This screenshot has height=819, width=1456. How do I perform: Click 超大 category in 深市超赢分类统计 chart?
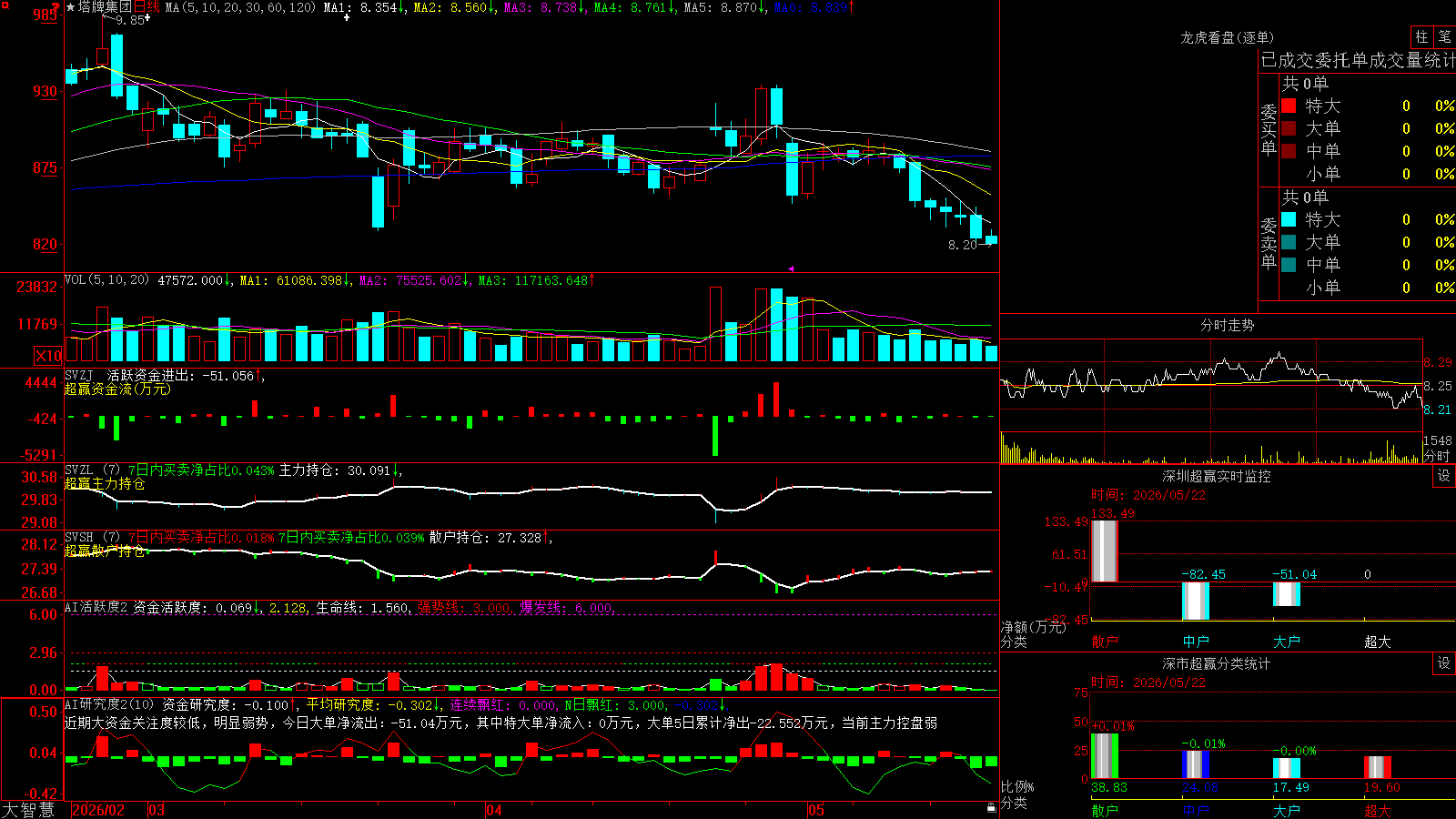(1378, 811)
